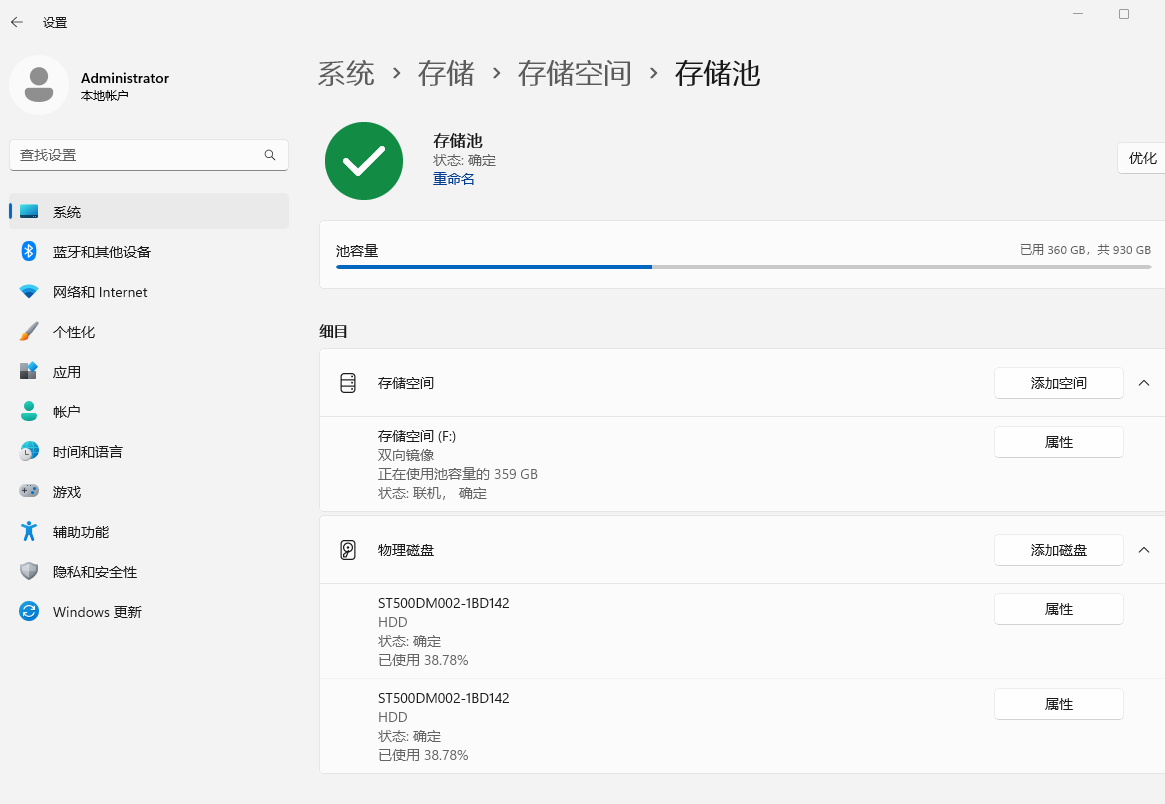Click the Accessibility figure icon
Viewport: 1165px width, 804px height.
[x=29, y=531]
